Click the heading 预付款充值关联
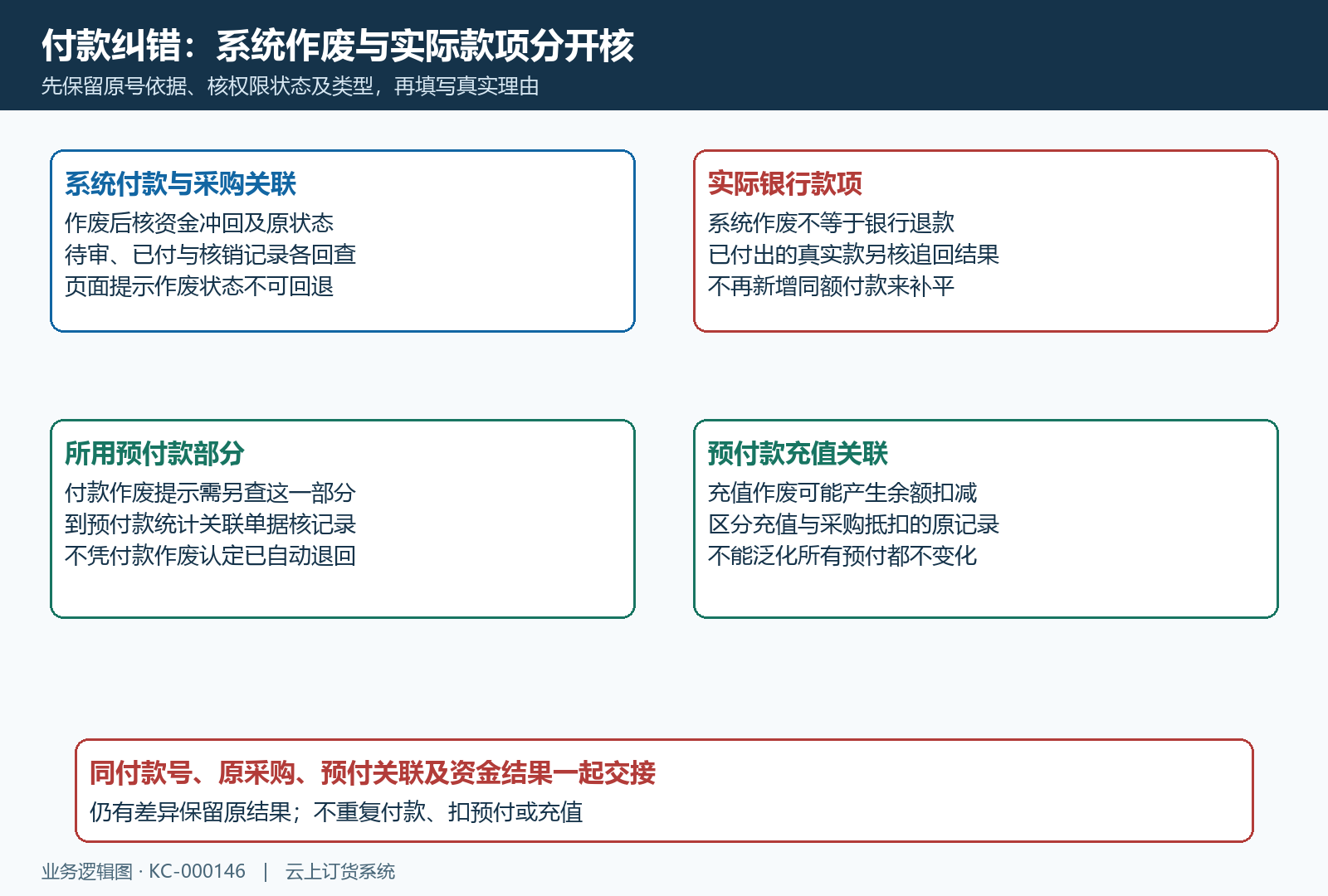This screenshot has height=896, width=1328. point(798,453)
